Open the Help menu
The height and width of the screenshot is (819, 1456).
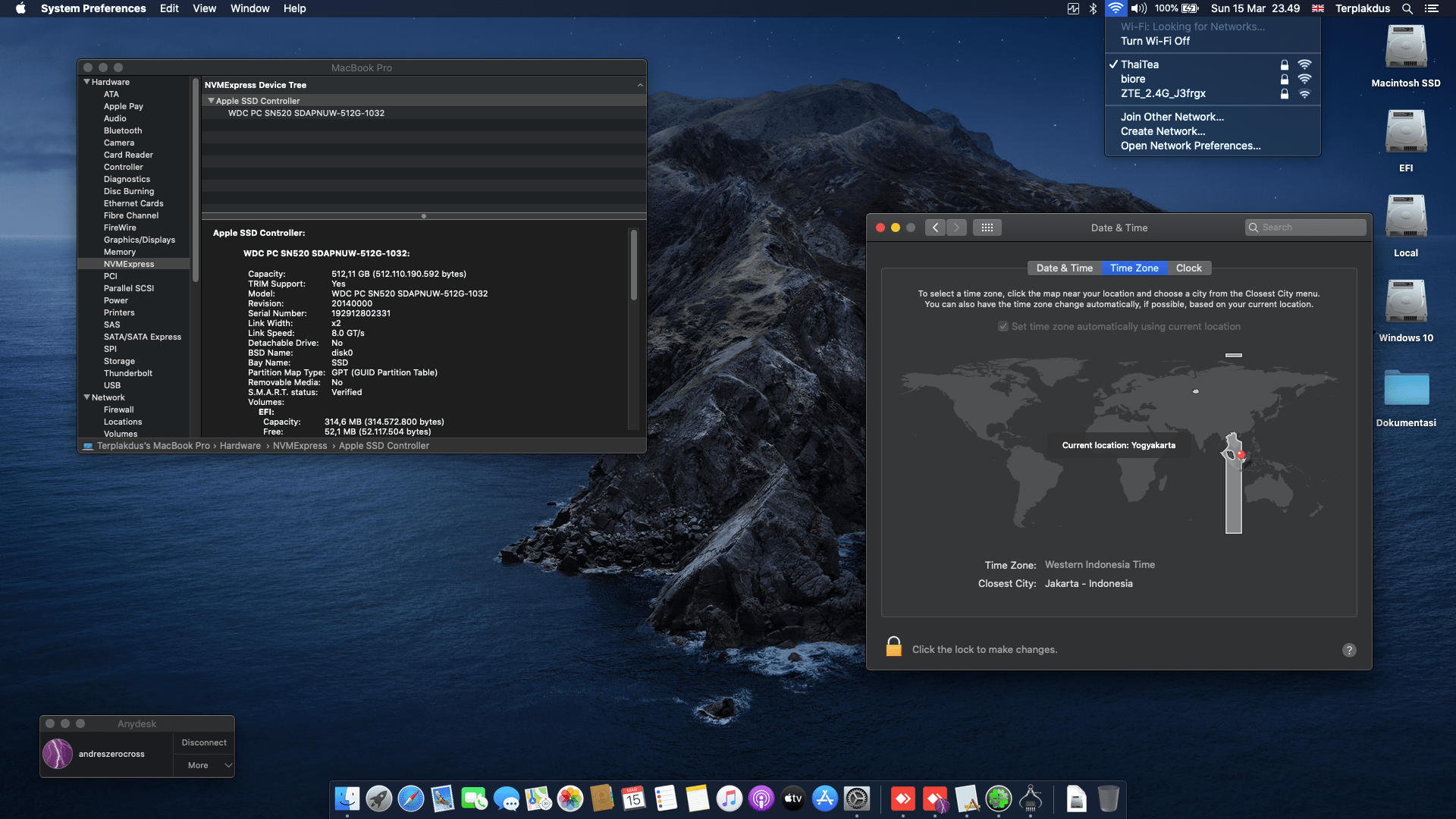(x=294, y=8)
